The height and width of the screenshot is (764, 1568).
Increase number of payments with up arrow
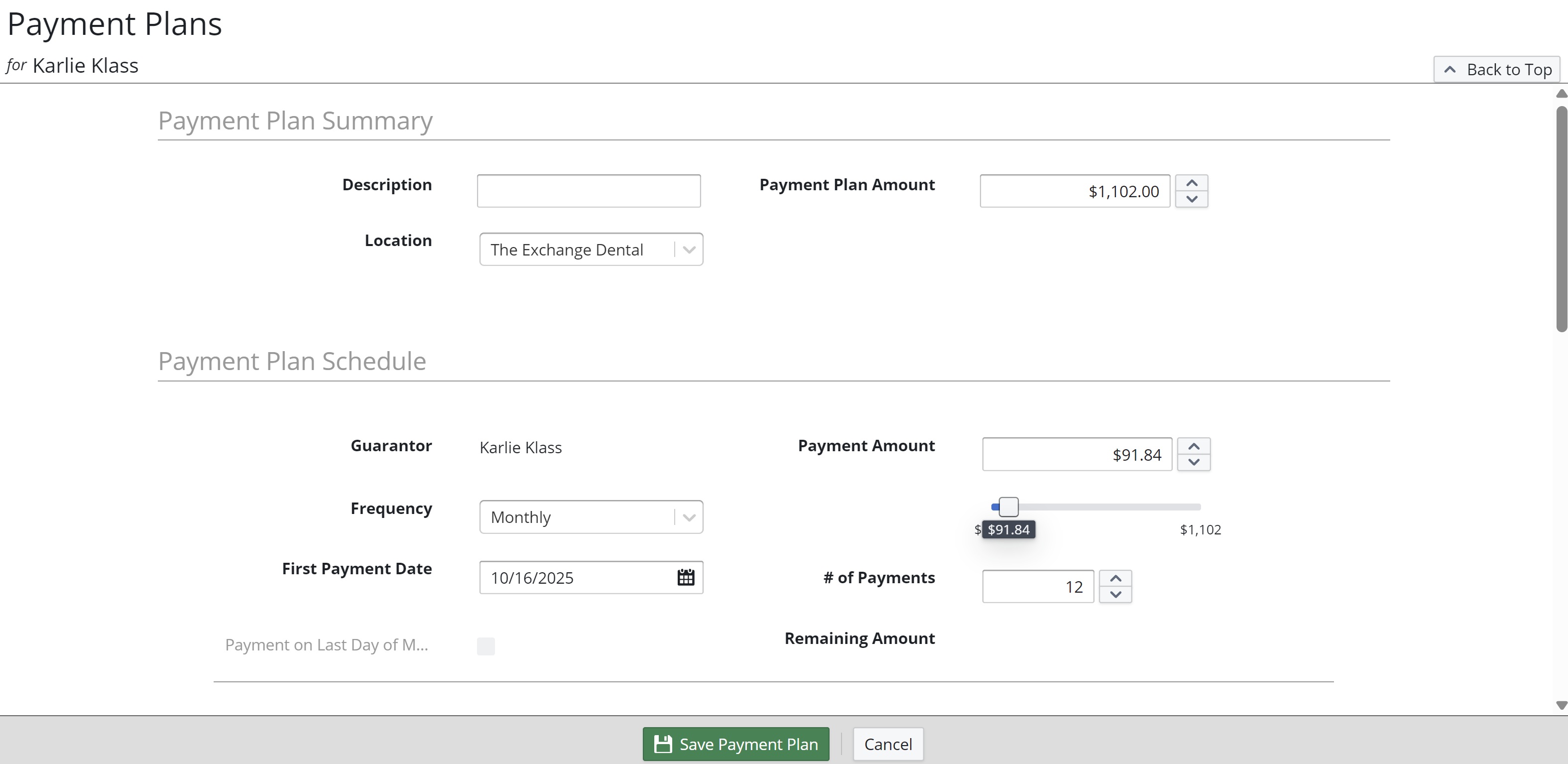pyautogui.click(x=1115, y=578)
